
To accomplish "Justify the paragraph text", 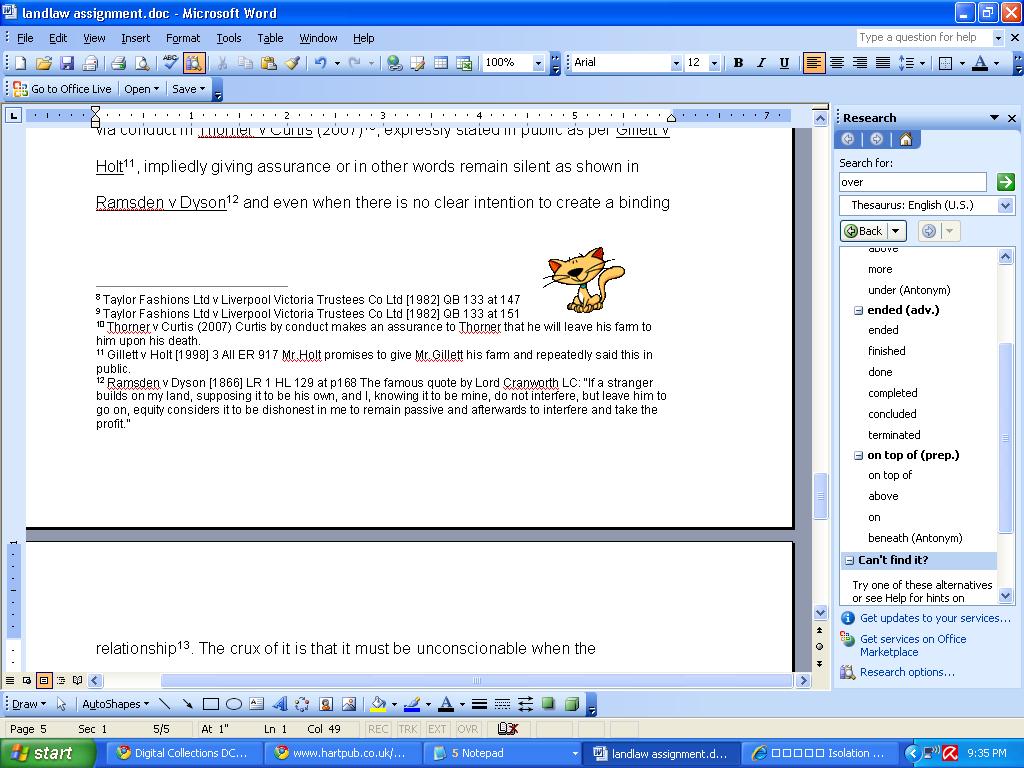I will [883, 63].
